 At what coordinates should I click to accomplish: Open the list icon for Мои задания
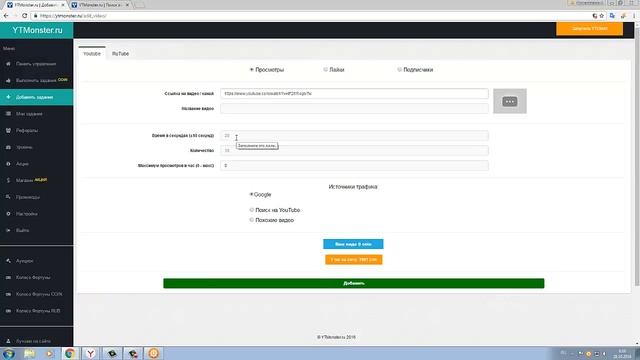(x=8, y=114)
